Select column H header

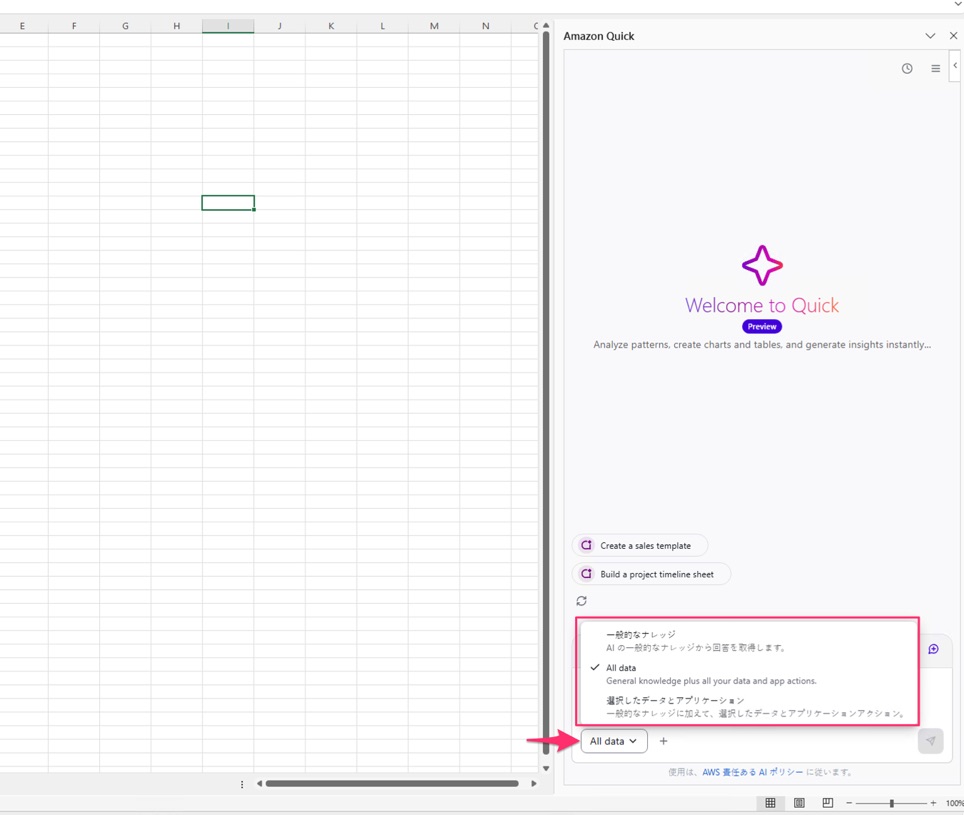click(176, 26)
